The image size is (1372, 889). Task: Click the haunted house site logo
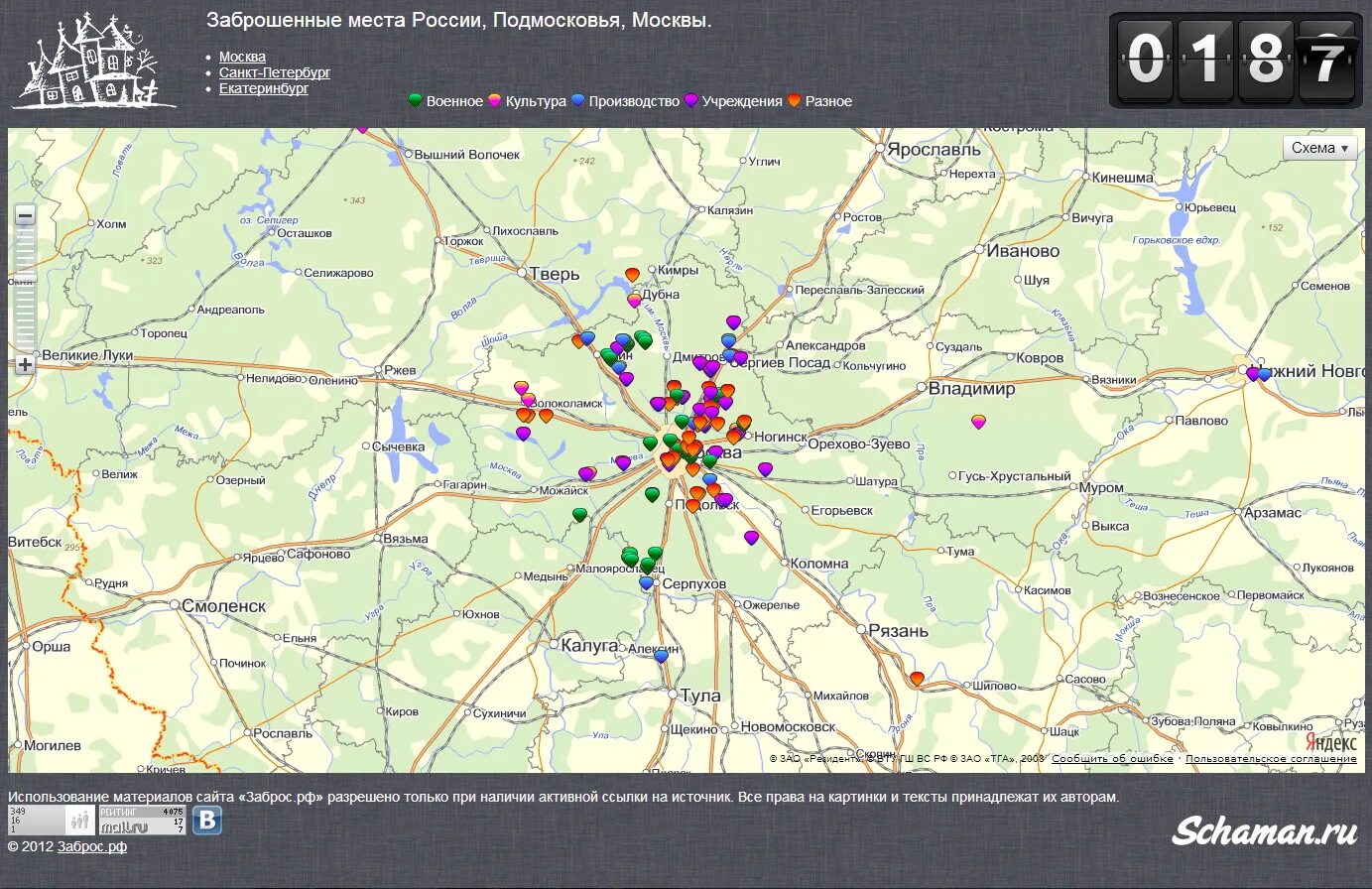click(x=94, y=61)
